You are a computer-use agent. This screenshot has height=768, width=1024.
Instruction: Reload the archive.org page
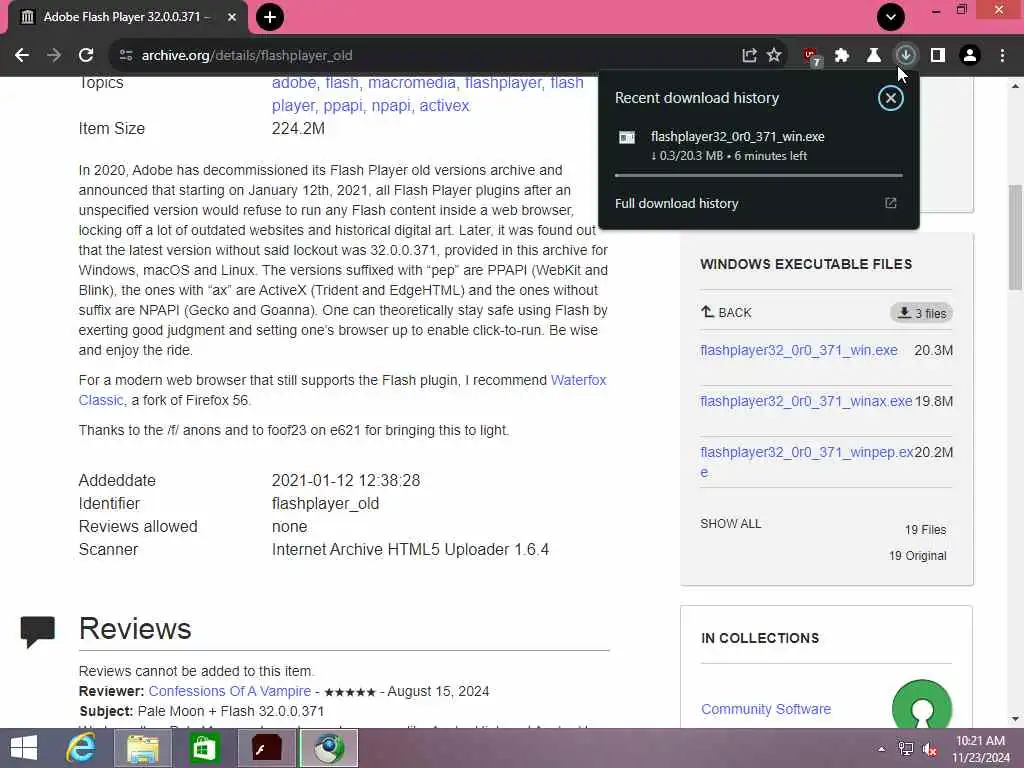click(x=86, y=56)
